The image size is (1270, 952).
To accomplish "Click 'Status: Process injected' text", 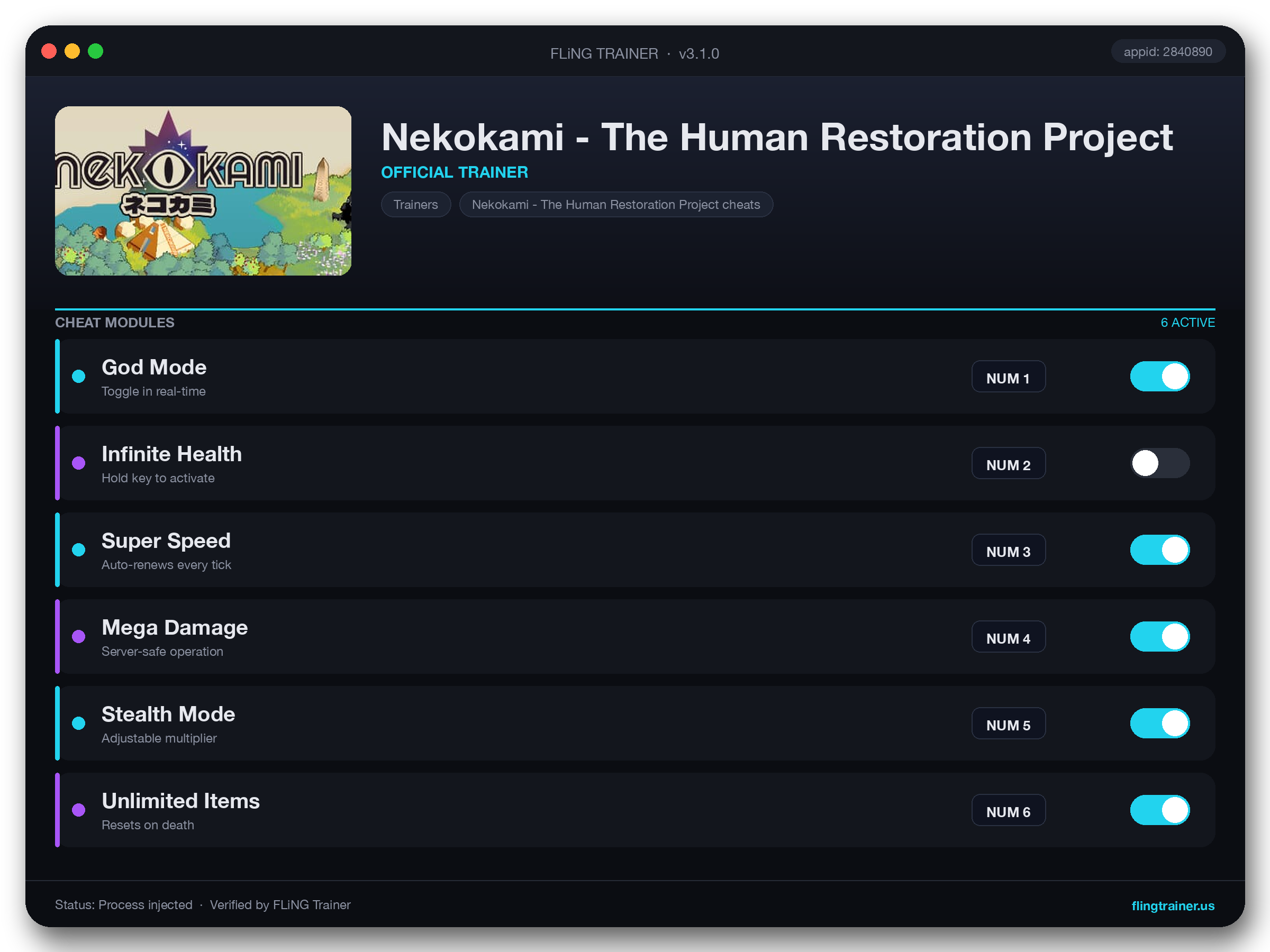I will pyautogui.click(x=123, y=904).
